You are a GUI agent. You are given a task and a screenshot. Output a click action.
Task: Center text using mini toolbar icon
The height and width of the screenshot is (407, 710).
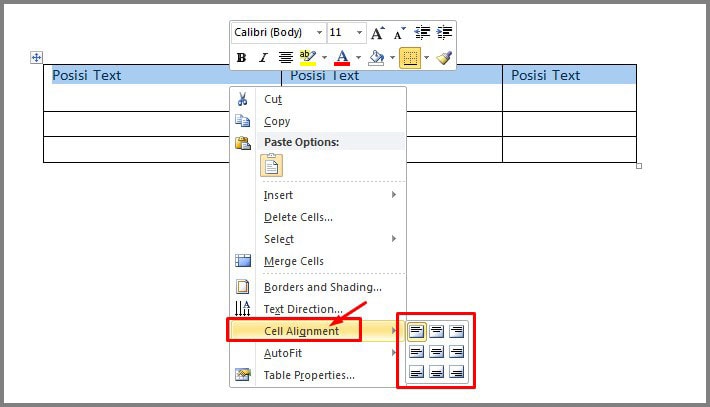[x=285, y=58]
